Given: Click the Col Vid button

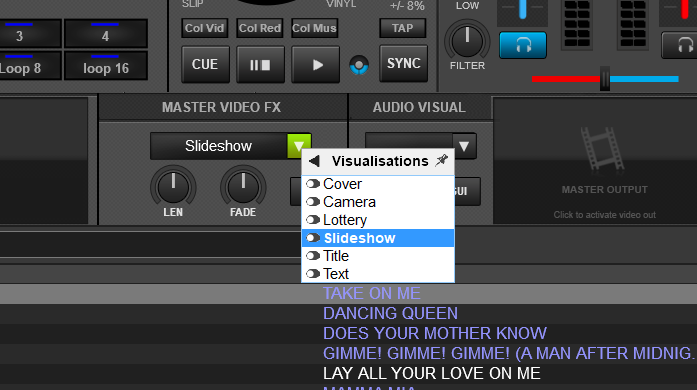Looking at the screenshot, I should pyautogui.click(x=204, y=28).
